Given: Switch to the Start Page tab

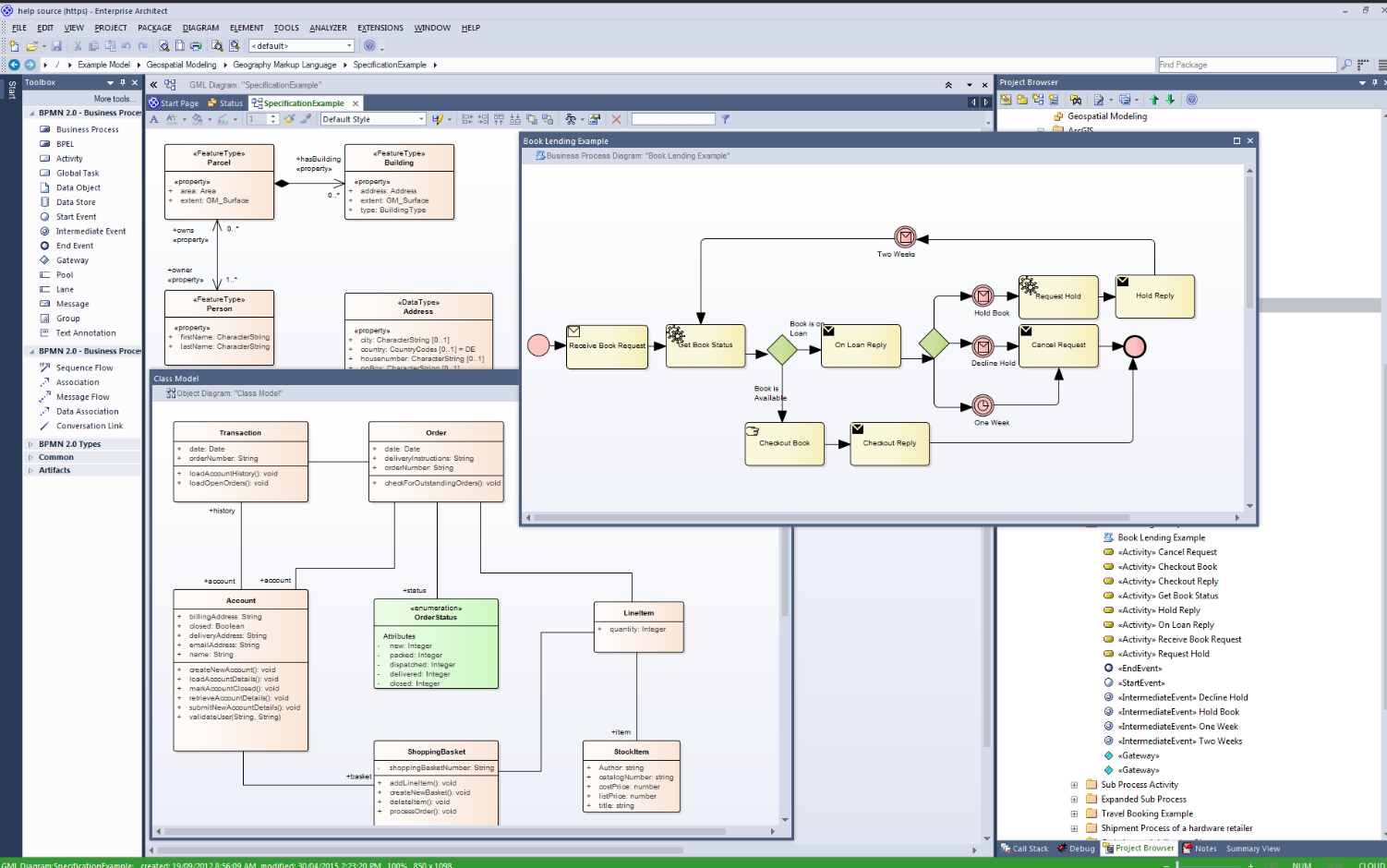Looking at the screenshot, I should (x=174, y=103).
